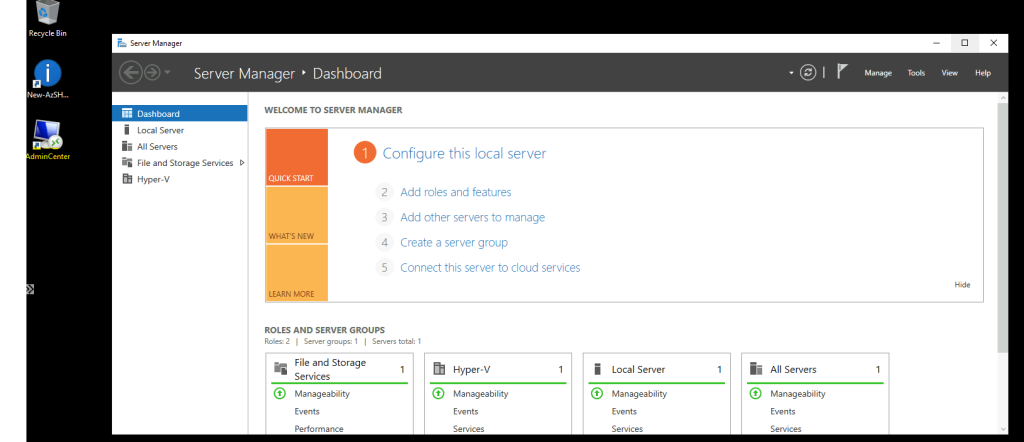The height and width of the screenshot is (442, 1024).
Task: Click the File and Storage Services sidebar icon
Action: (127, 163)
